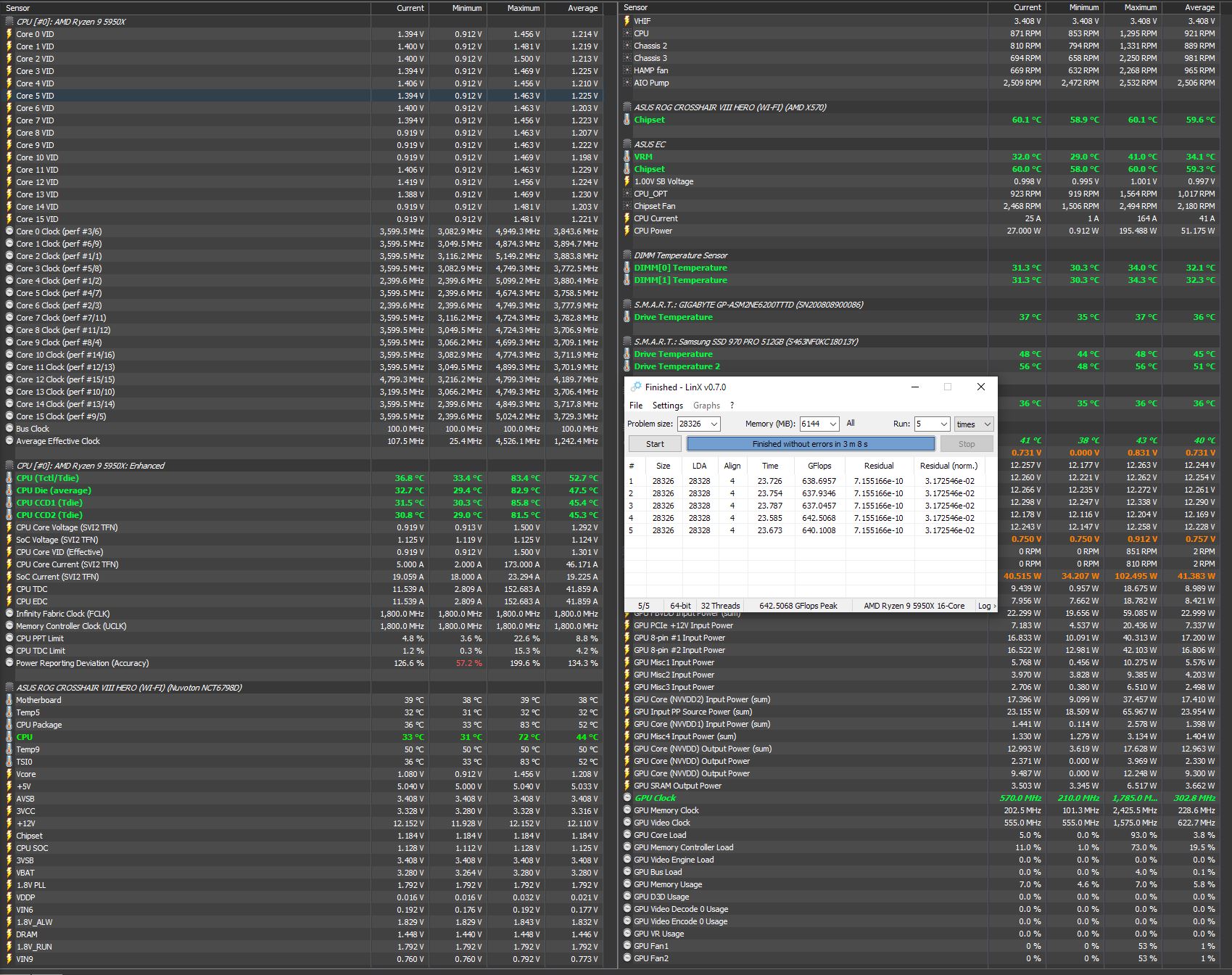Click the chip icon beside the Ryzen 5950X Enhanced header
The height and width of the screenshot is (975, 1232).
pos(9,466)
